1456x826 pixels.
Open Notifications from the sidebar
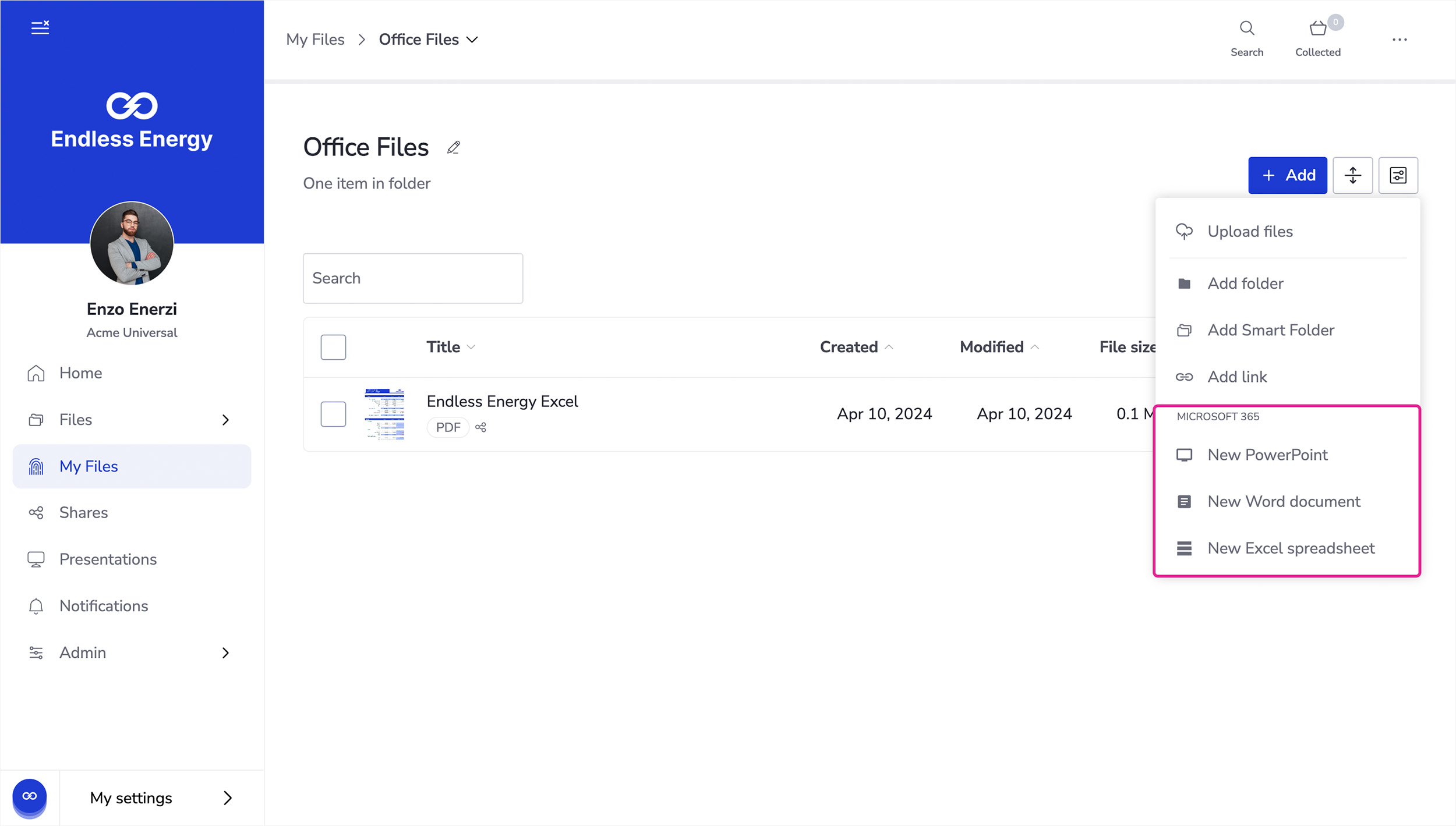(103, 606)
